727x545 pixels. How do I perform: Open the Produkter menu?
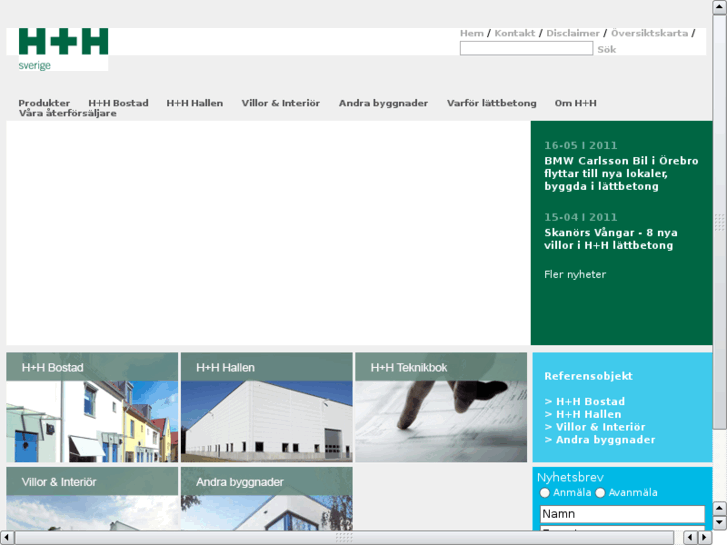coord(44,103)
